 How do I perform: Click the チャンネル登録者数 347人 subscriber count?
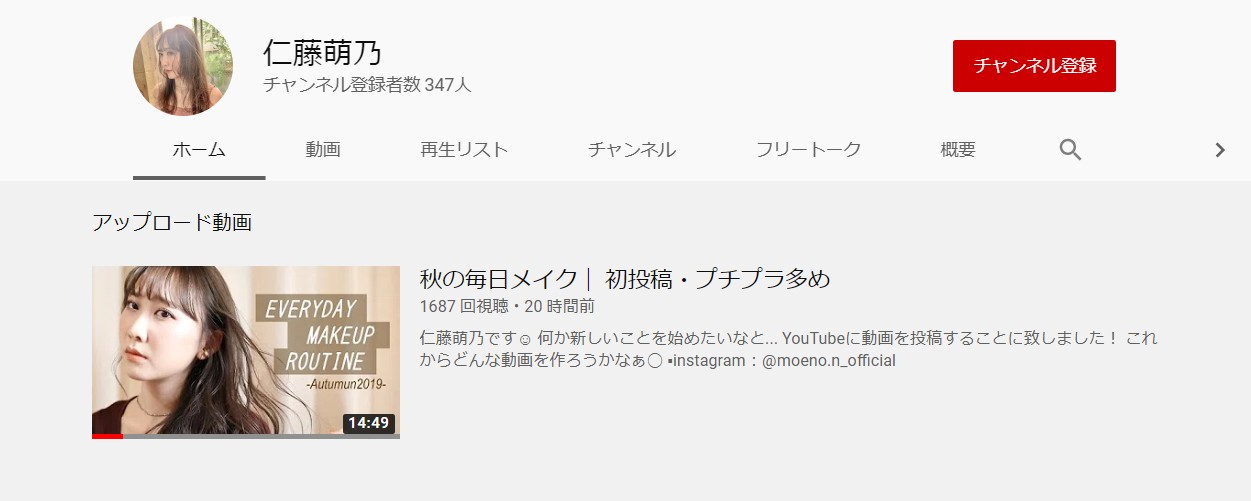pyautogui.click(x=367, y=85)
